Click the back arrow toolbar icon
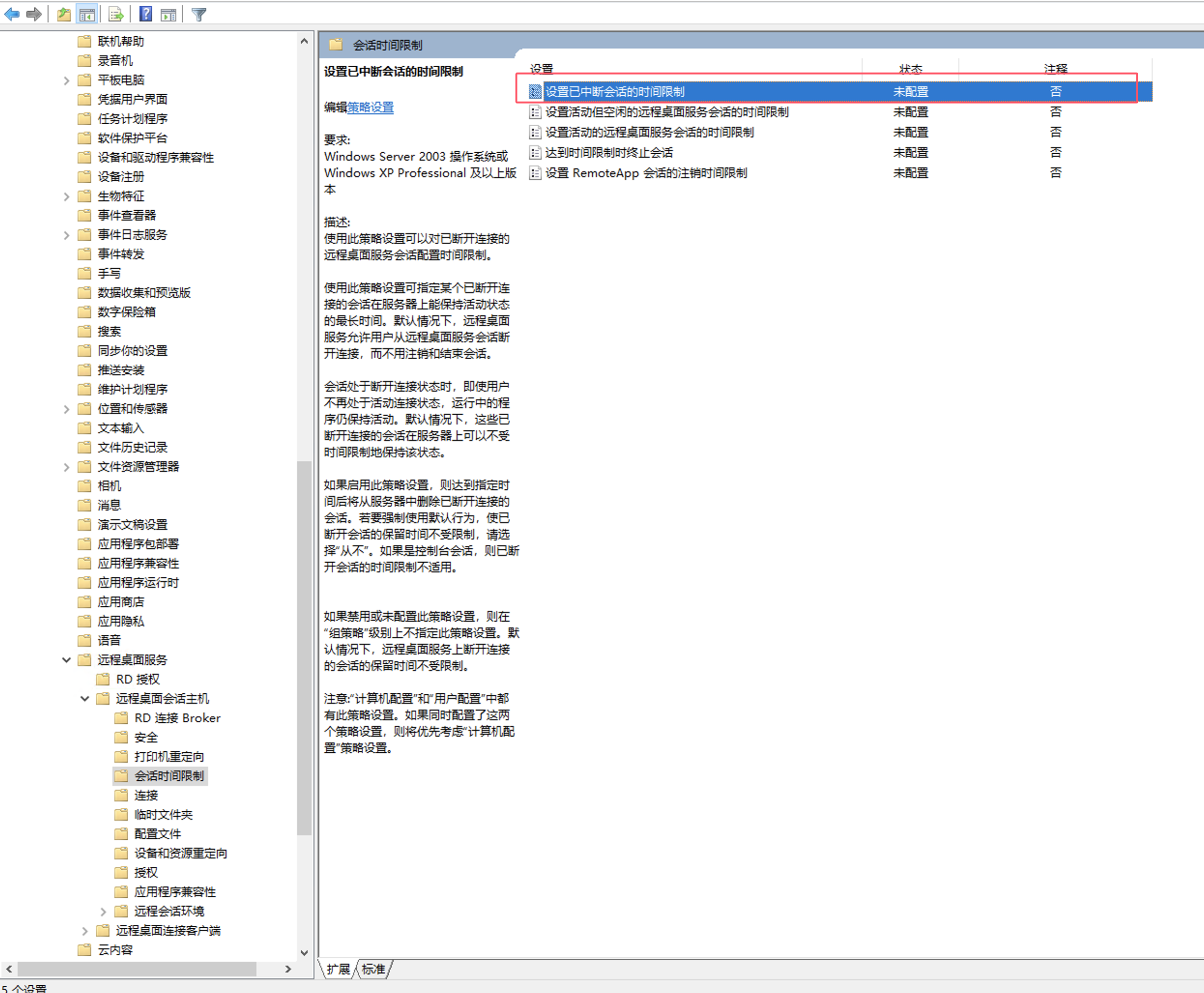Viewport: 1204px width, 993px height. [x=12, y=14]
